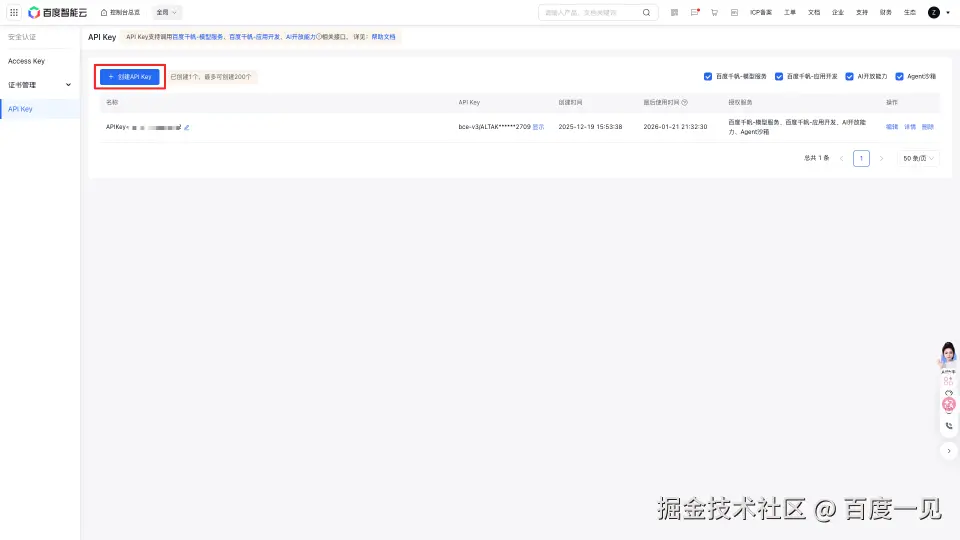Open the 支持 support menu item
The image size is (960, 540).
[x=861, y=12]
